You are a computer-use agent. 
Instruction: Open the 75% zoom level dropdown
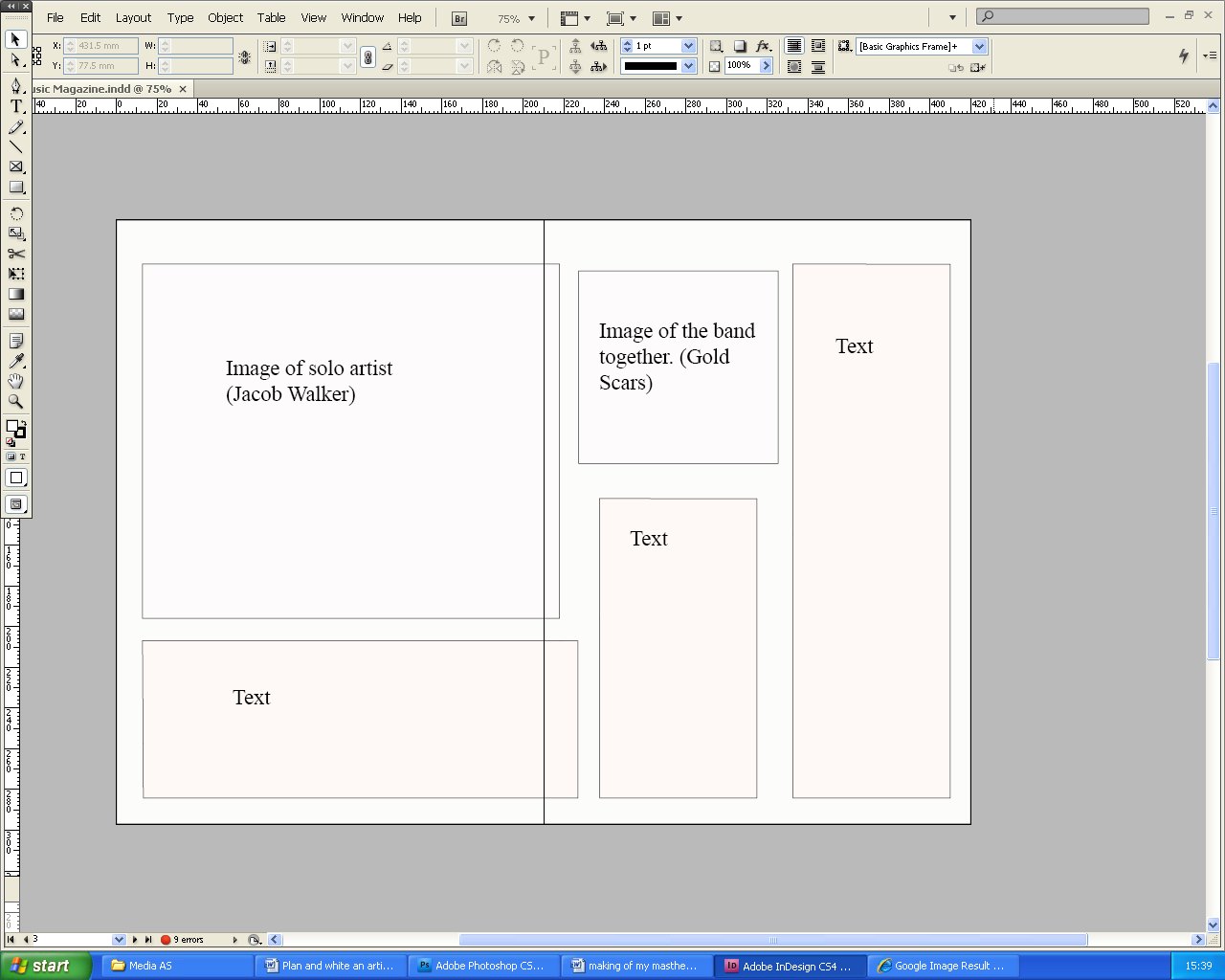[531, 18]
